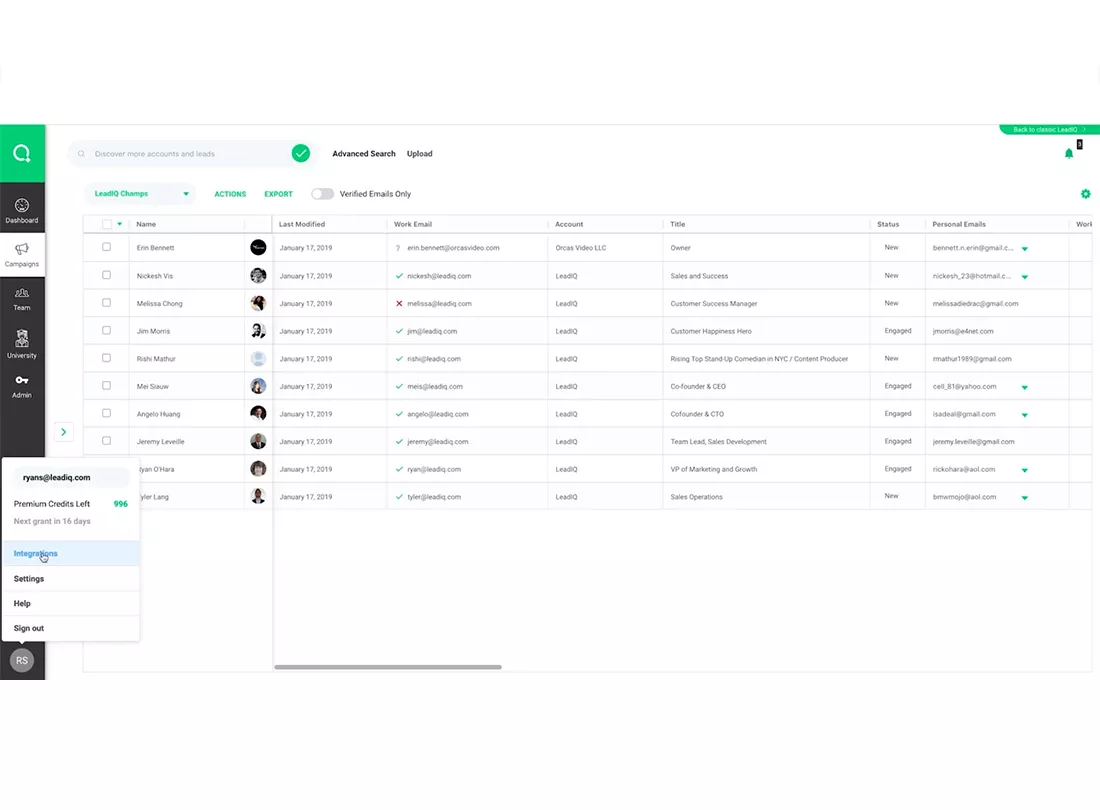The width and height of the screenshot is (1100, 810).
Task: Click the verified check beside tyler@leadiq.com
Action: pos(399,497)
